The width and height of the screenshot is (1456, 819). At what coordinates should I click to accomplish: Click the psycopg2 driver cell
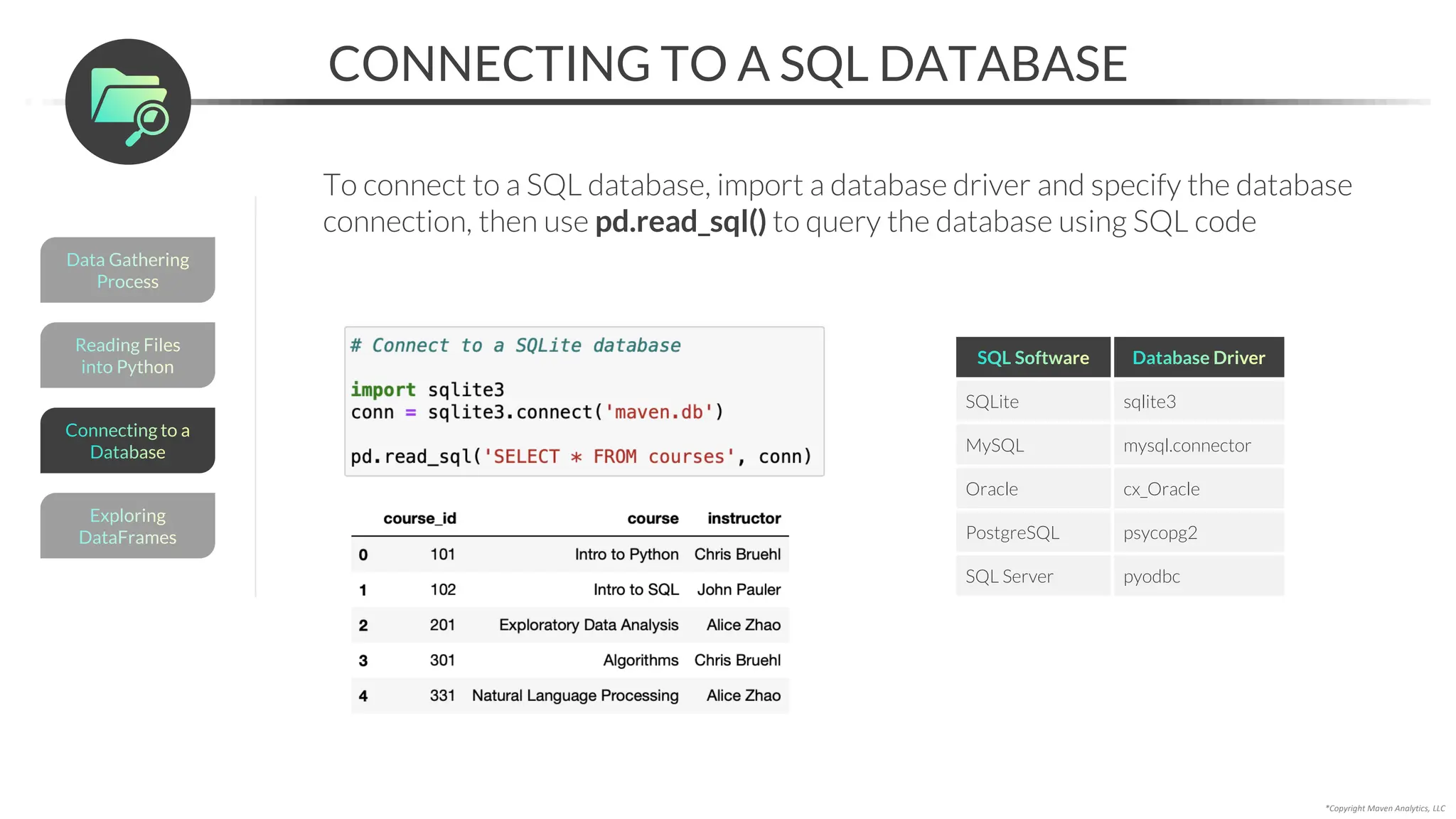tap(1199, 532)
